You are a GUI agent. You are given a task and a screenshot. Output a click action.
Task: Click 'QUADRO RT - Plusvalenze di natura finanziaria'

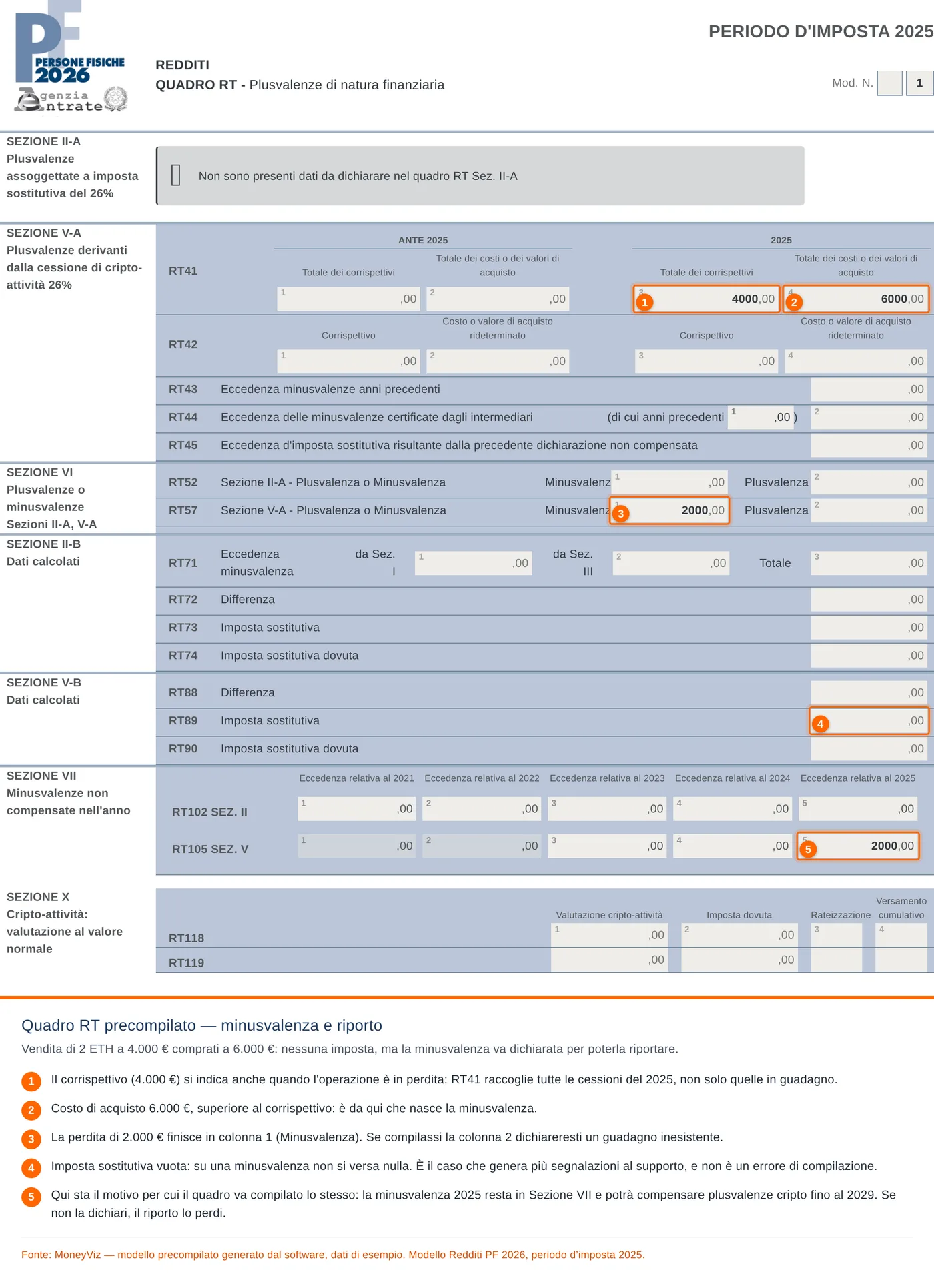point(300,85)
